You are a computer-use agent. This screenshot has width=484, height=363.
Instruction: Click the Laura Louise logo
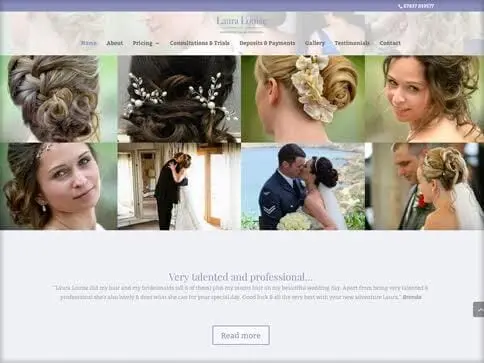241,24
